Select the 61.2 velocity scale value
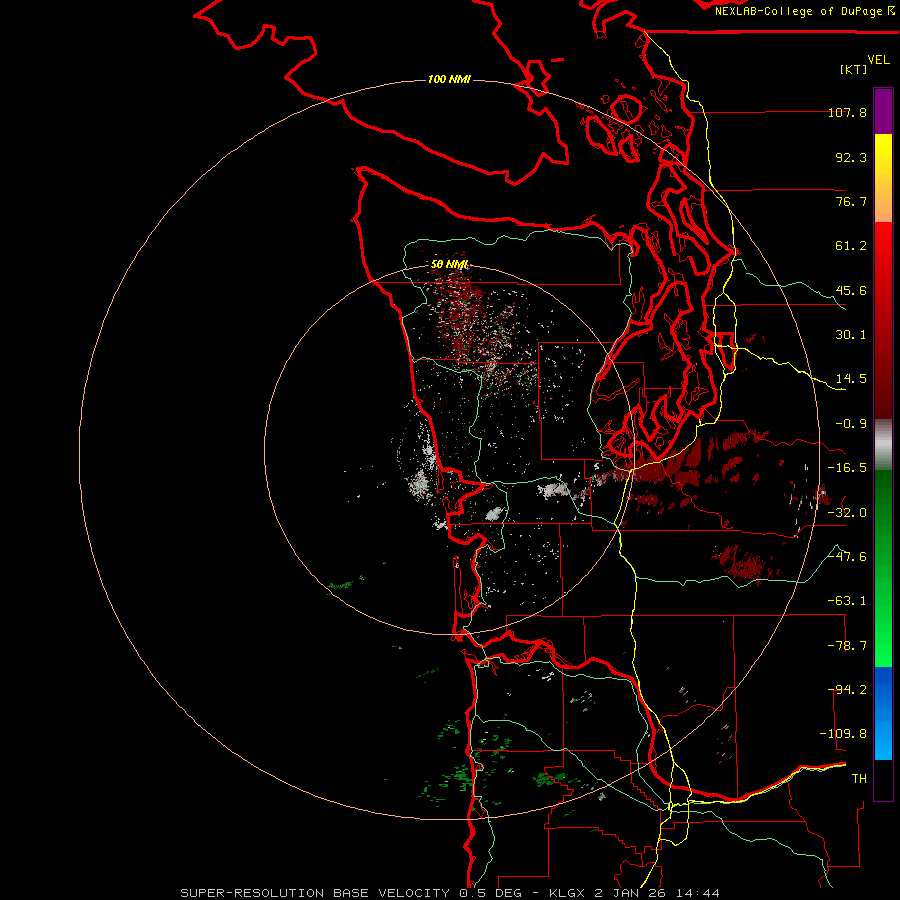900x900 pixels. tap(851, 246)
